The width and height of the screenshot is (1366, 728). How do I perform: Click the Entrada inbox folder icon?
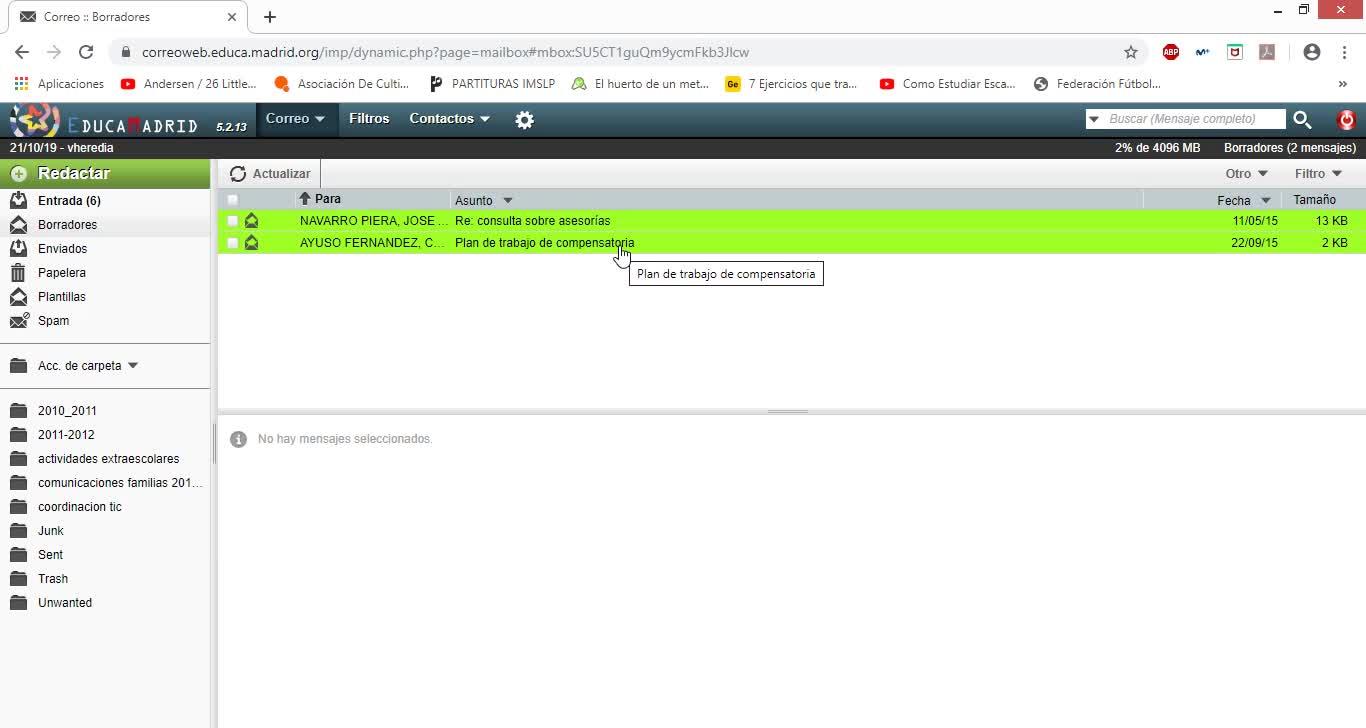coord(18,200)
